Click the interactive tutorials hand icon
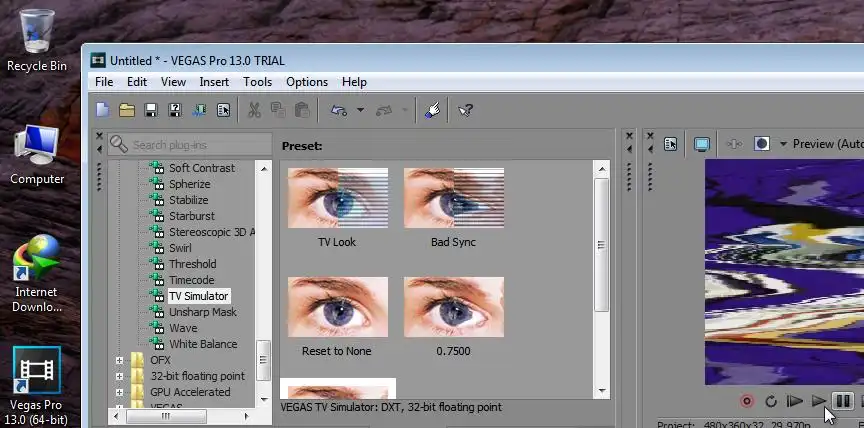Screen dimensions: 864x428 432,110
